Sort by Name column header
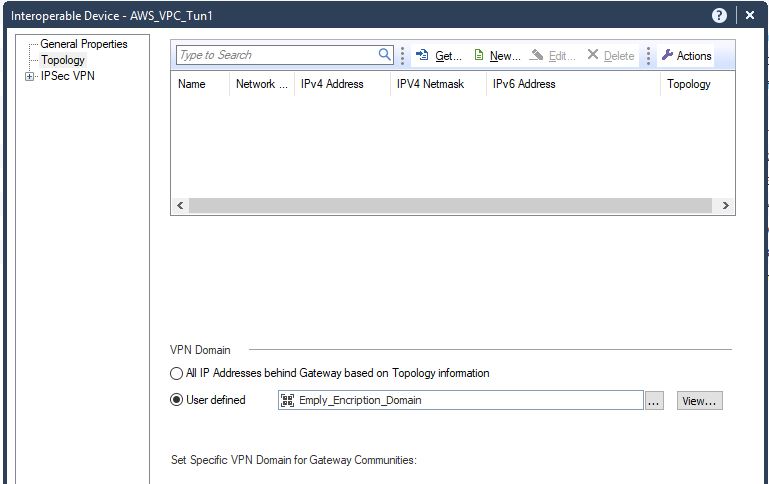This screenshot has width=769, height=484. coord(200,84)
